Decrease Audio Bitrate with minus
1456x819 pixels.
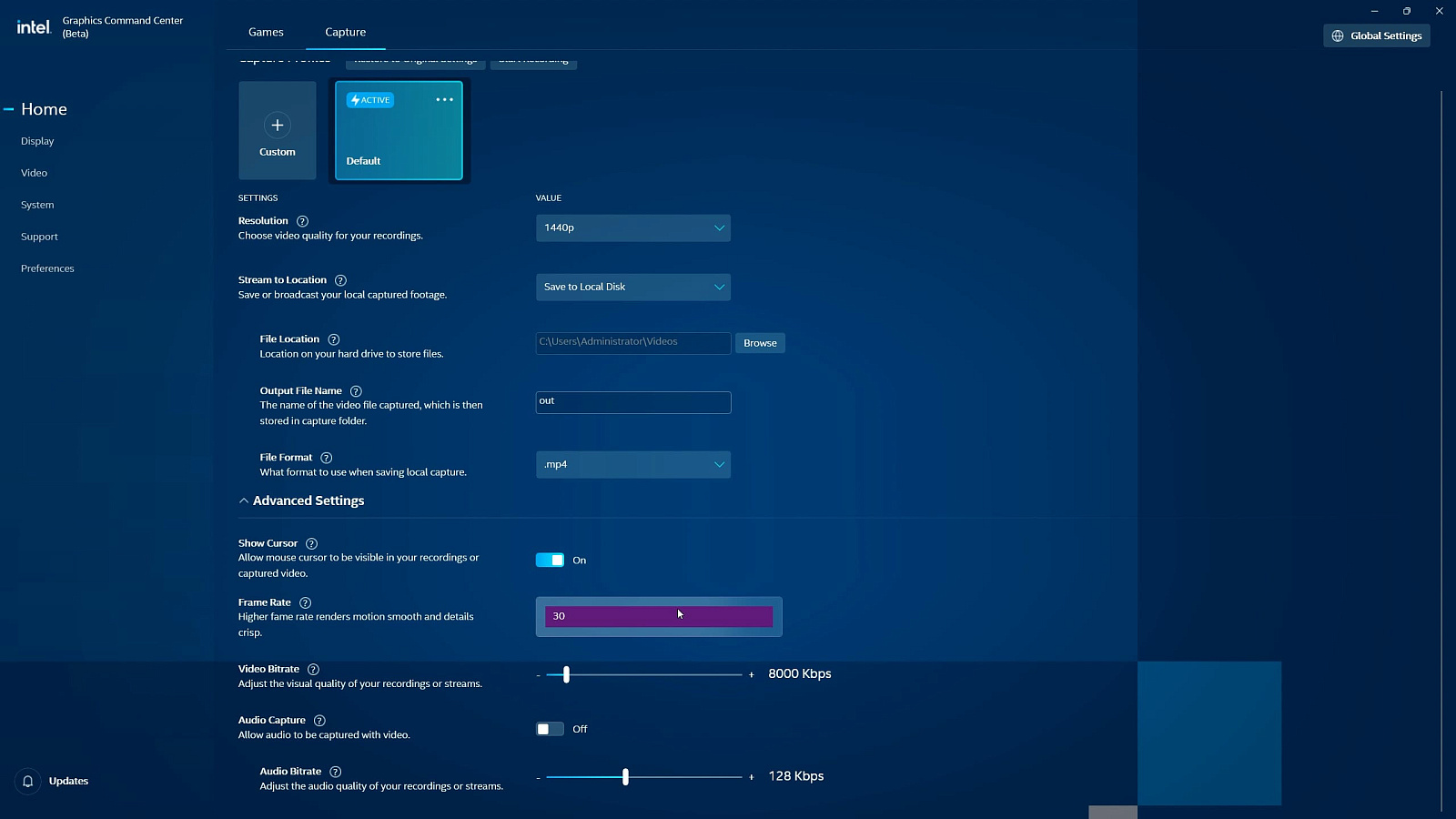tap(539, 777)
